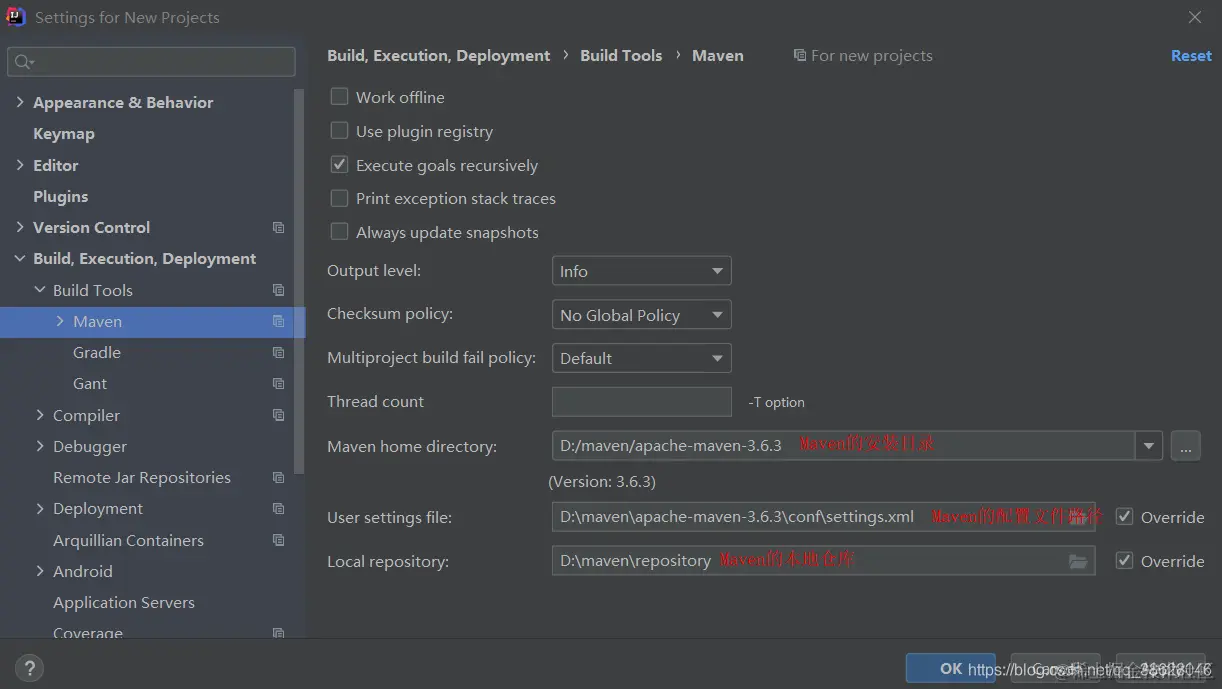Click project-level icon beside Version Control
This screenshot has width=1222, height=689.
click(x=278, y=228)
